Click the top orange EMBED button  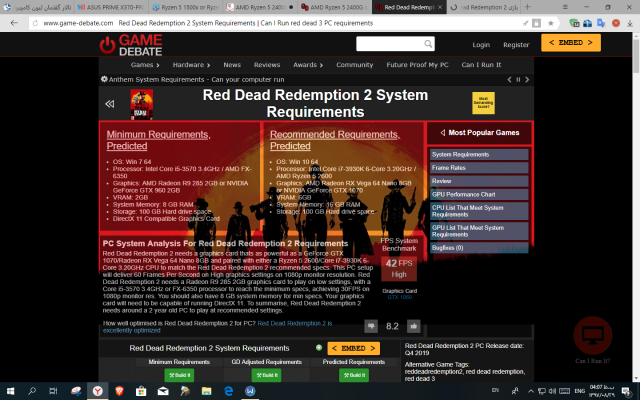(x=571, y=43)
